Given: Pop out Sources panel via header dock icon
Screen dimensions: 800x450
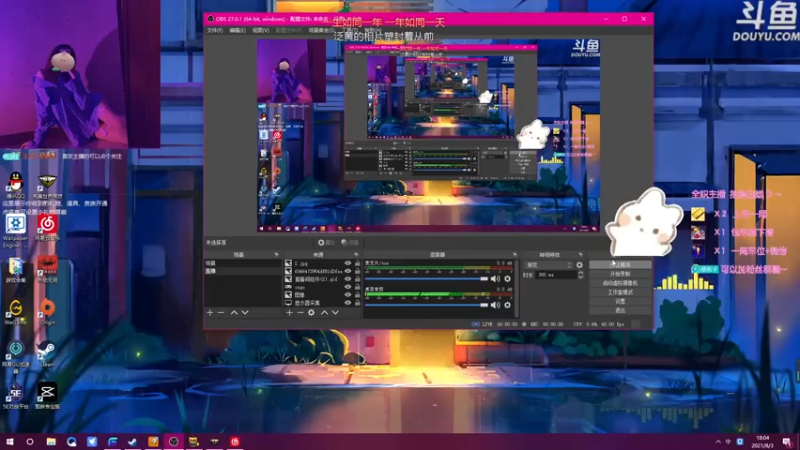Looking at the screenshot, I should (x=356, y=254).
